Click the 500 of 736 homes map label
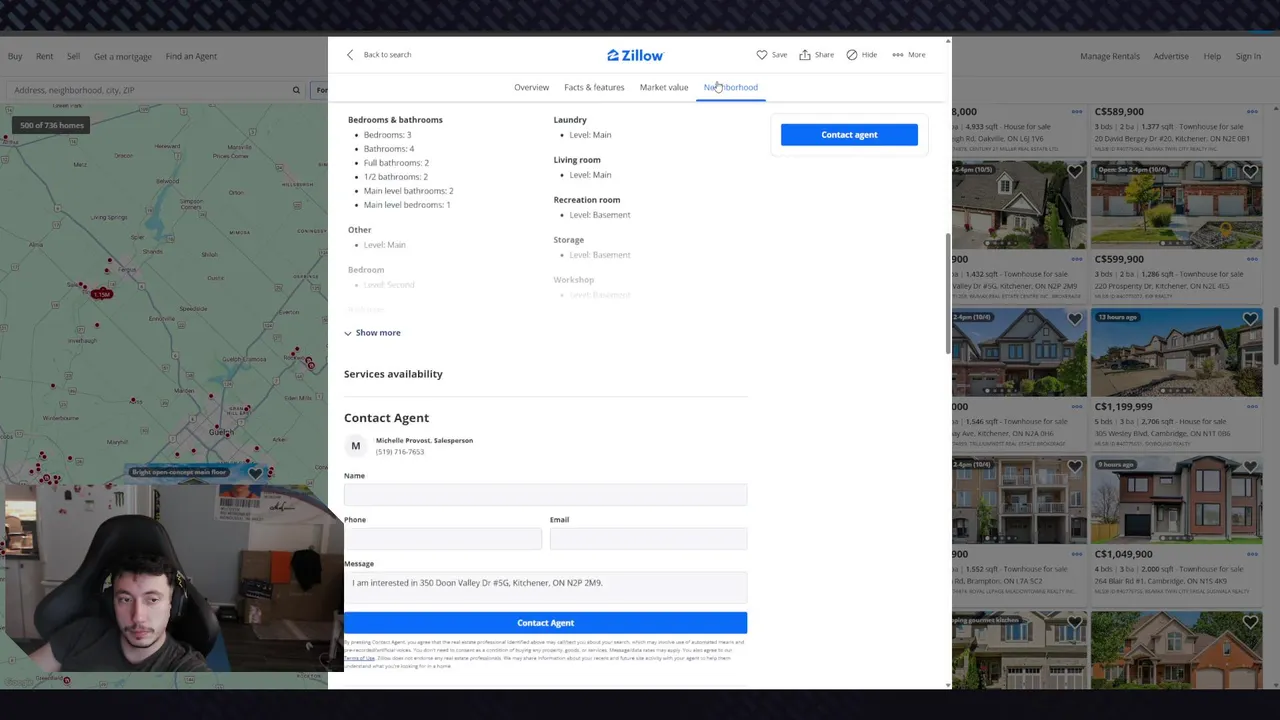The image size is (1280, 720). (x=52, y=126)
